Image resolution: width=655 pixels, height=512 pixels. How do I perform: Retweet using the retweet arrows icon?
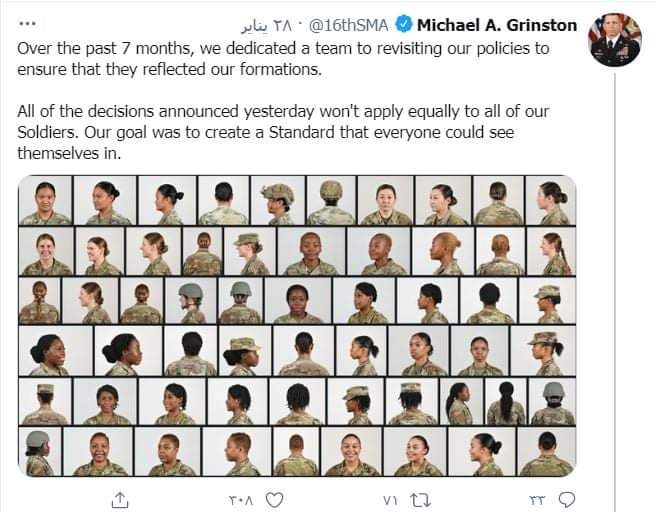(x=420, y=497)
